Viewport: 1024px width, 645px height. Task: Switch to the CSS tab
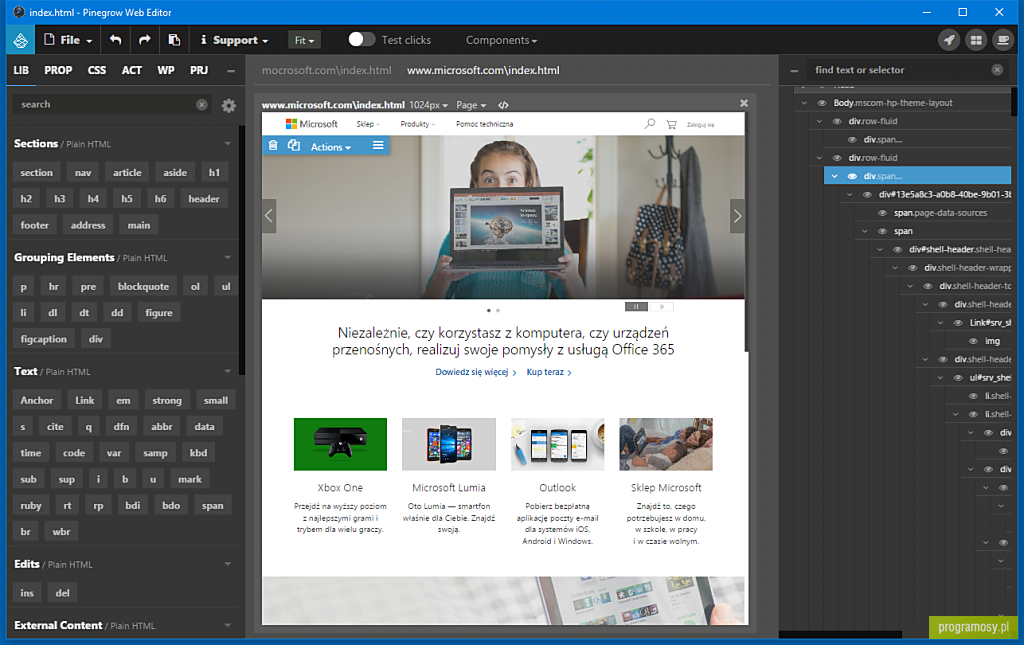(x=97, y=71)
